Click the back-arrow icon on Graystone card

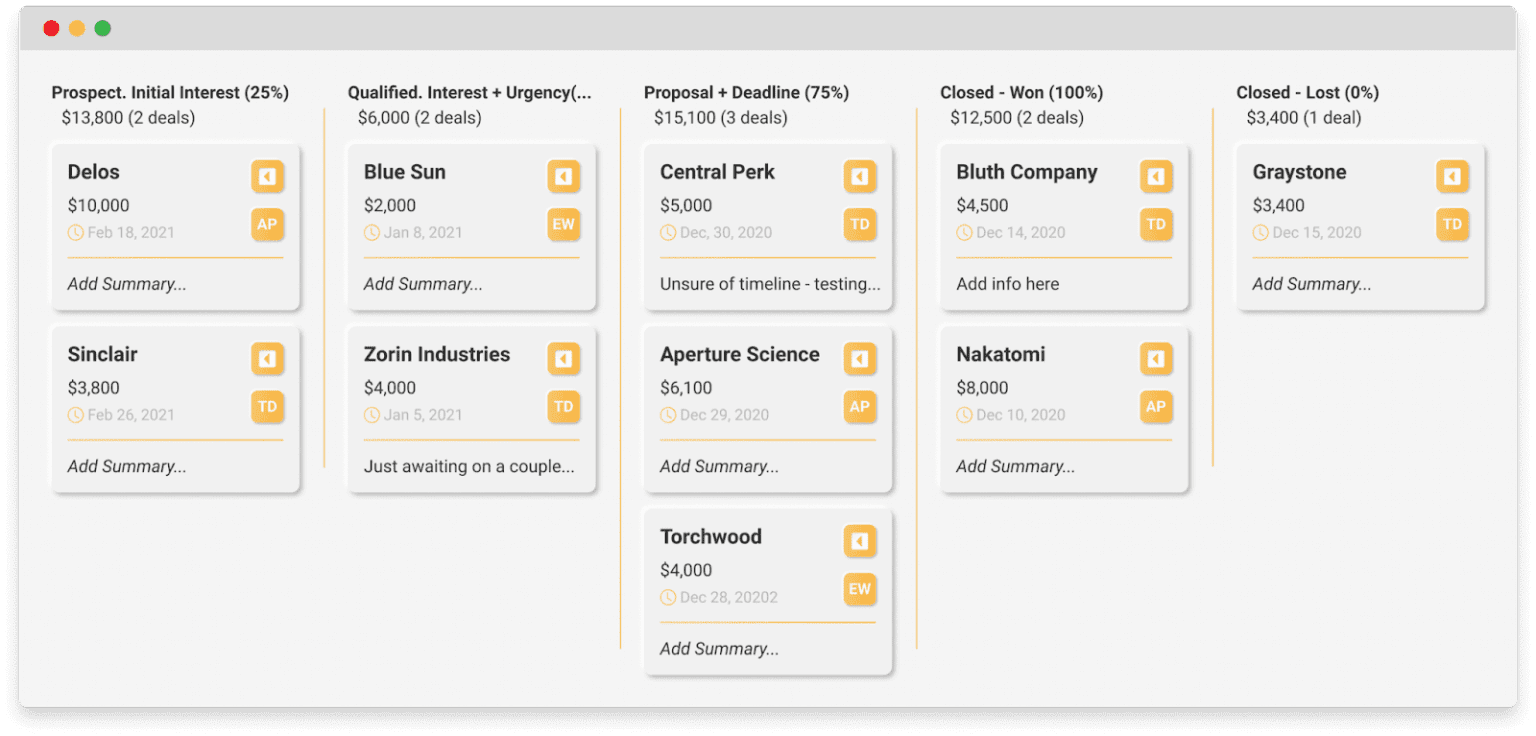click(1452, 176)
